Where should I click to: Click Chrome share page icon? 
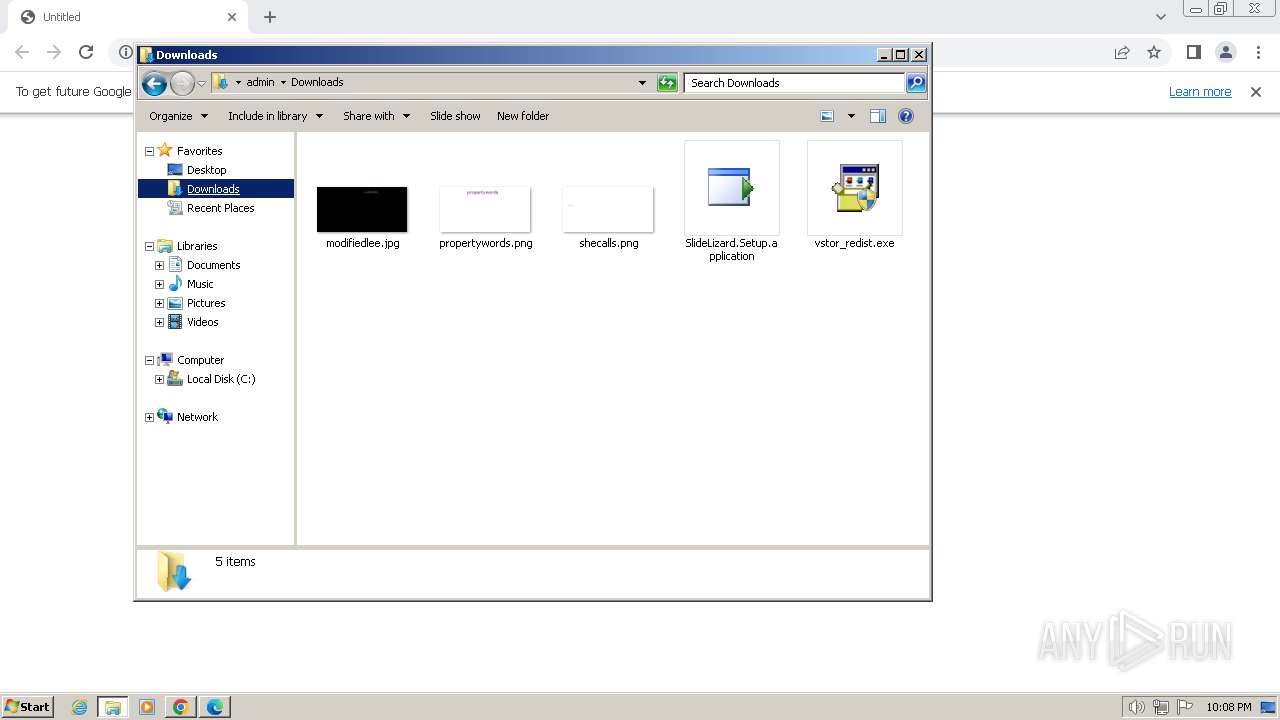click(1122, 52)
